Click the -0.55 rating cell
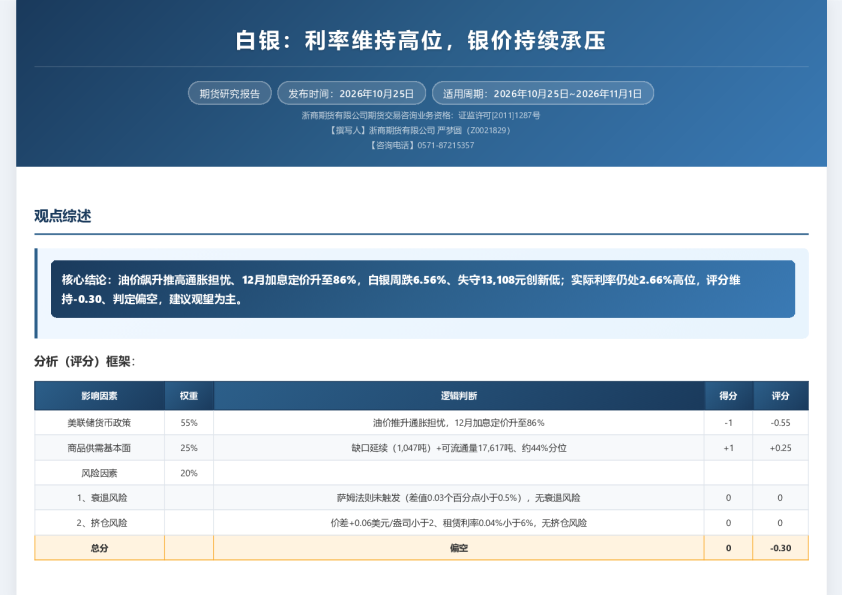This screenshot has height=595, width=842. point(780,423)
